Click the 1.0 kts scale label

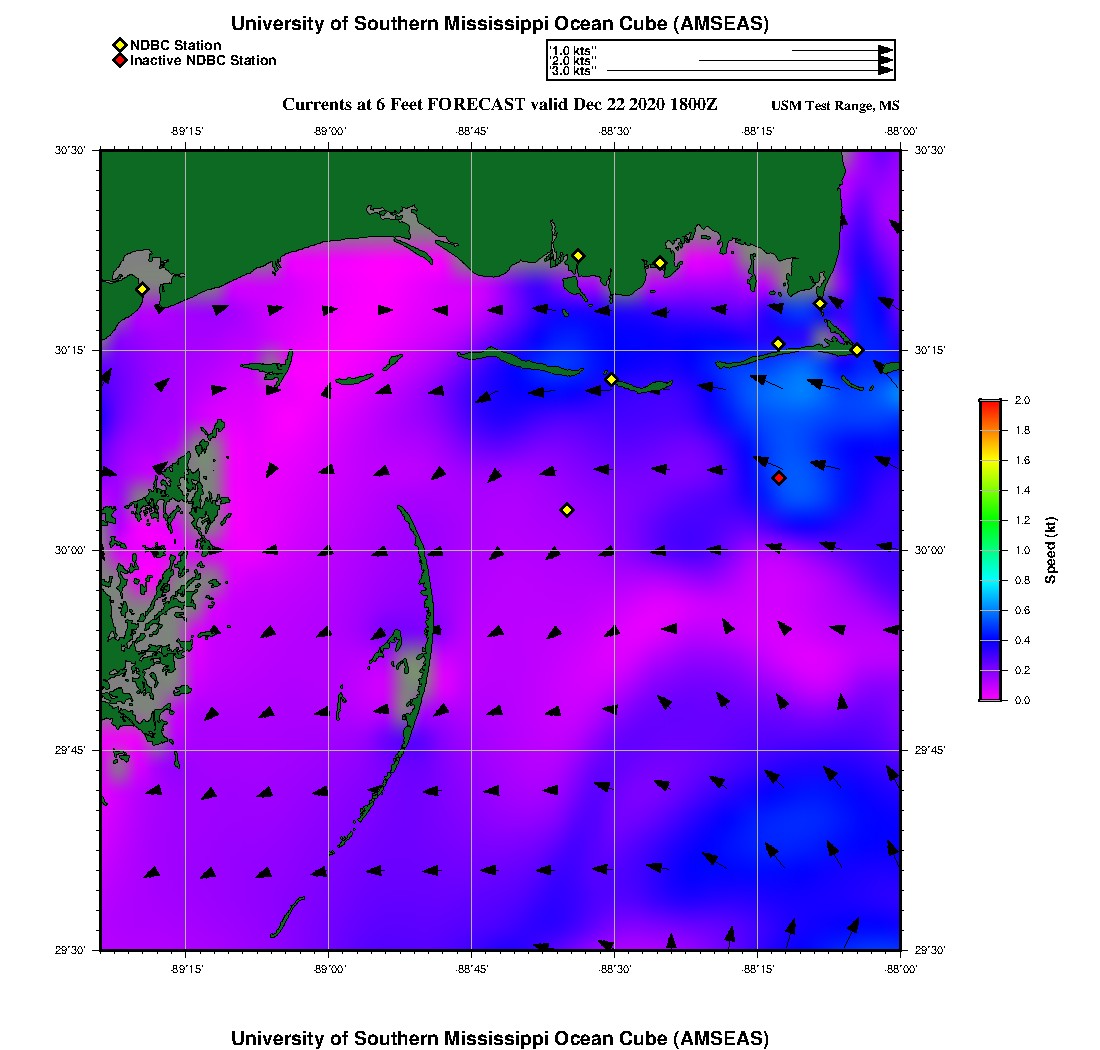[574, 50]
